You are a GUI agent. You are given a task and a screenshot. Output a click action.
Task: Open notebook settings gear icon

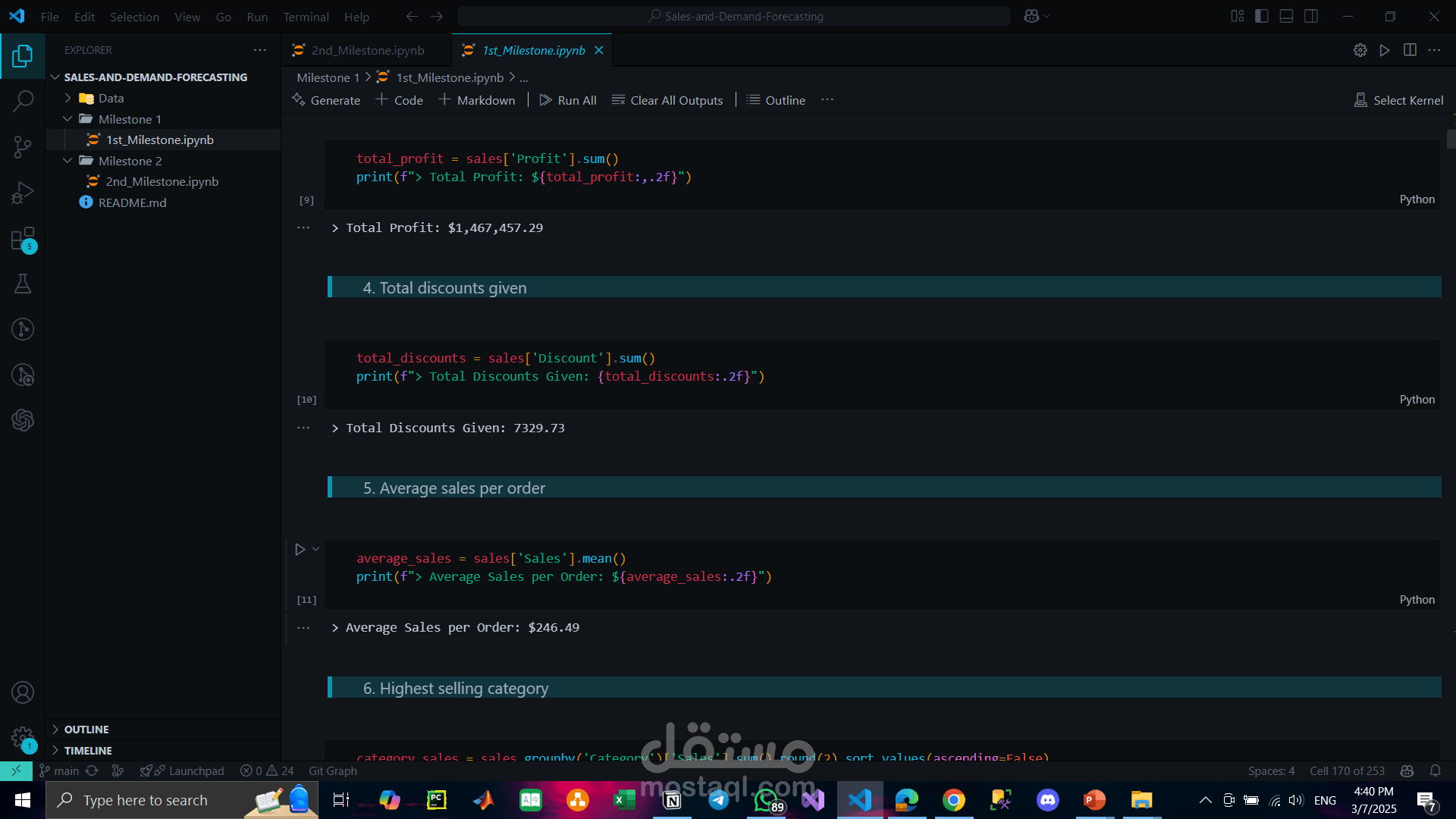[1360, 50]
